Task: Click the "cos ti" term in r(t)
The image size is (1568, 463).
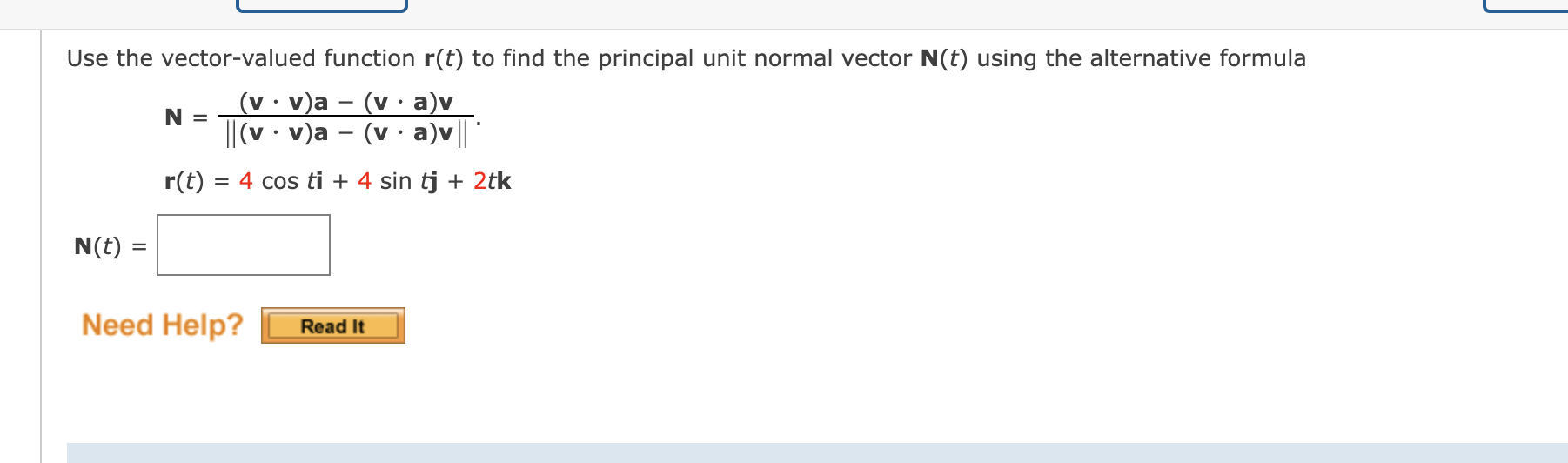Action: coord(292,181)
